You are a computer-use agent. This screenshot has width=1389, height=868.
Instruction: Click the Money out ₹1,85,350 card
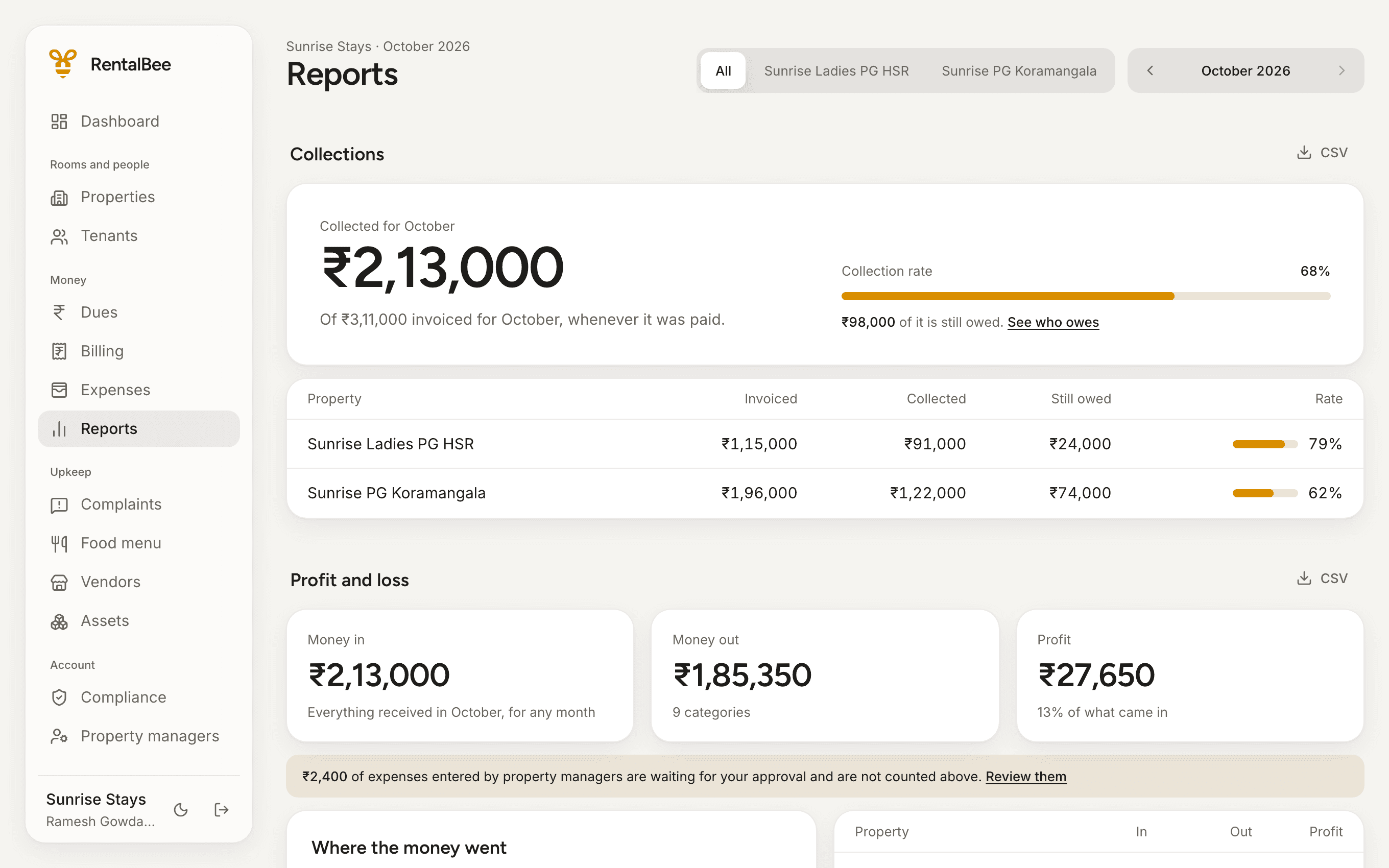point(825,676)
